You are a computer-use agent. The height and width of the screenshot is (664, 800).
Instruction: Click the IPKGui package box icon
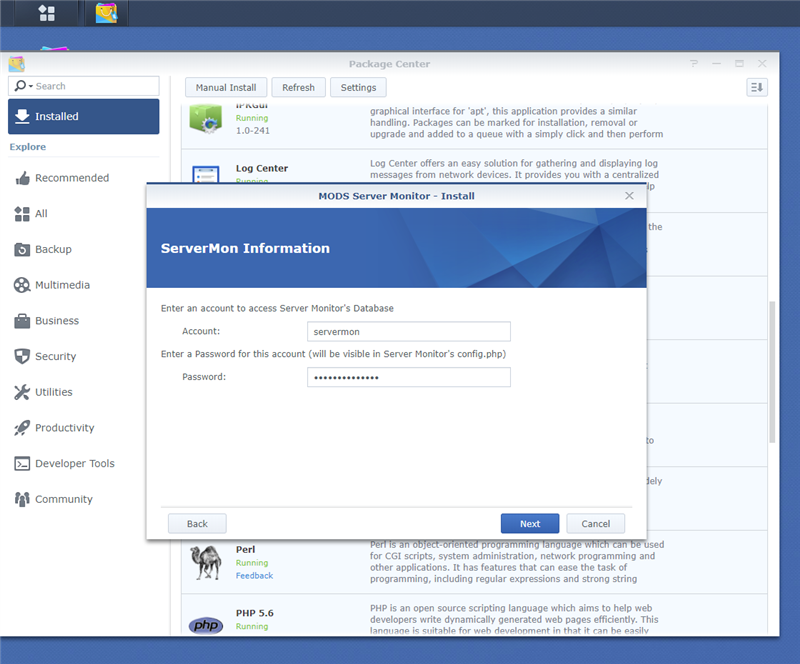[206, 118]
